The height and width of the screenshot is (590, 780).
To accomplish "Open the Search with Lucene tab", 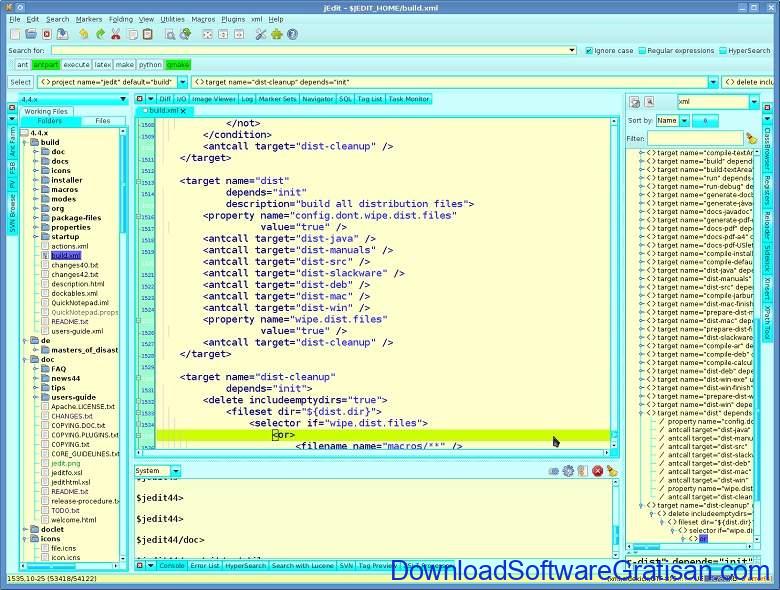I will 302,566.
